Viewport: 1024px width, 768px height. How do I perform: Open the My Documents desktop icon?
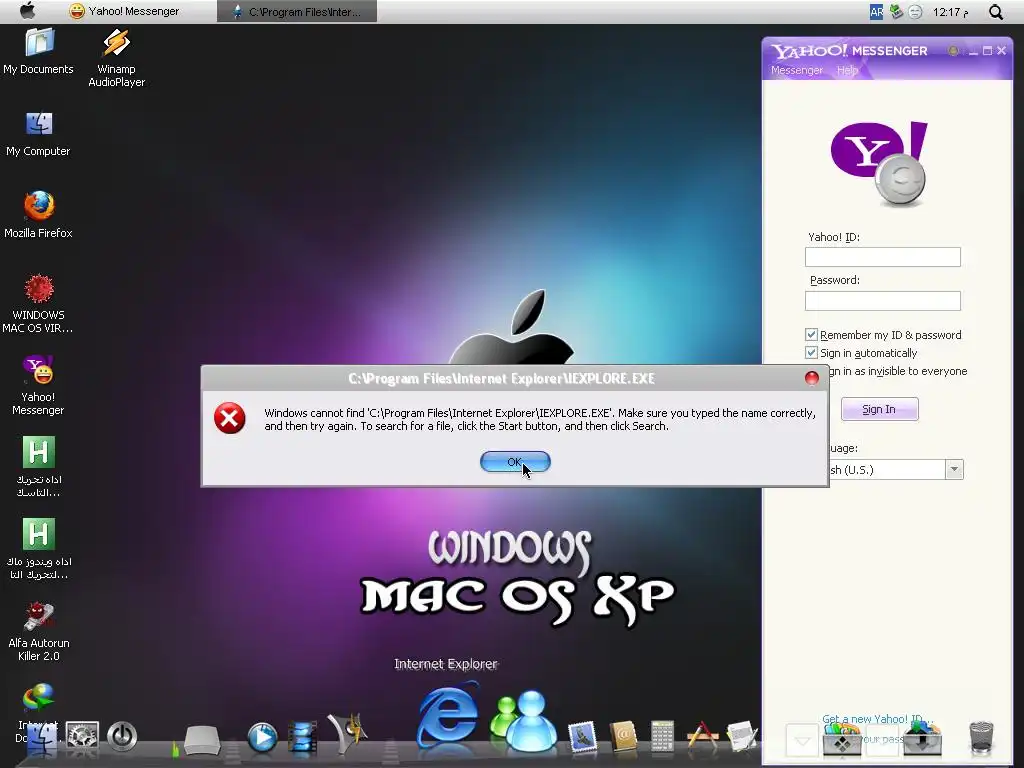pos(39,51)
